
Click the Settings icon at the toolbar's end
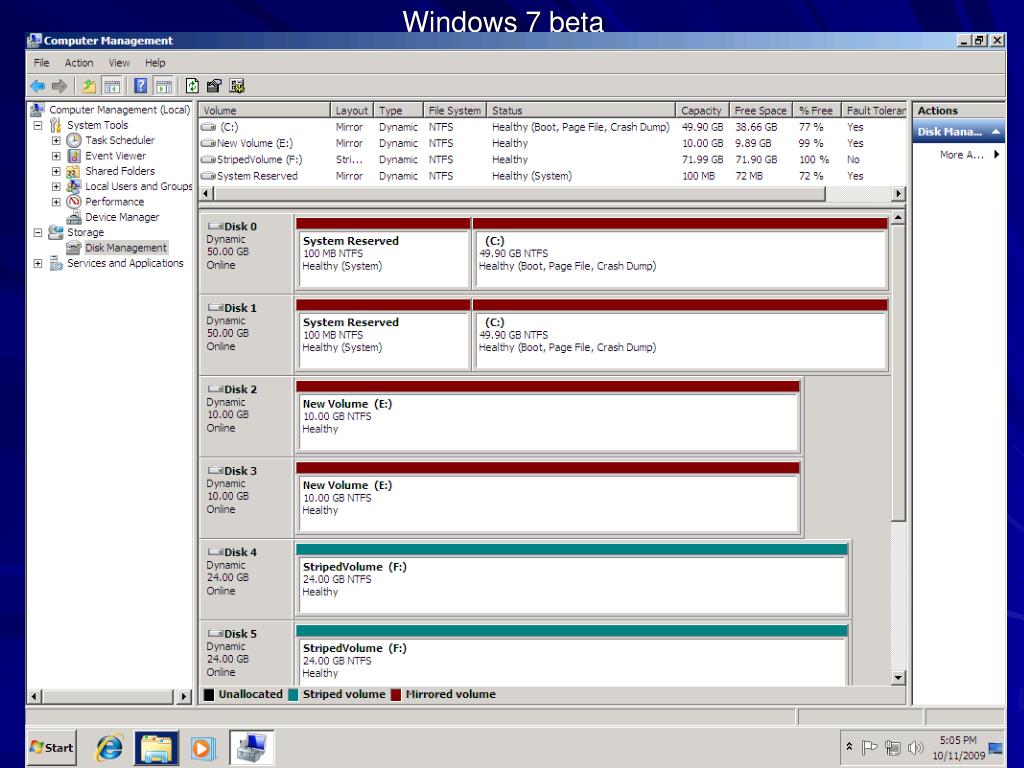pos(237,86)
